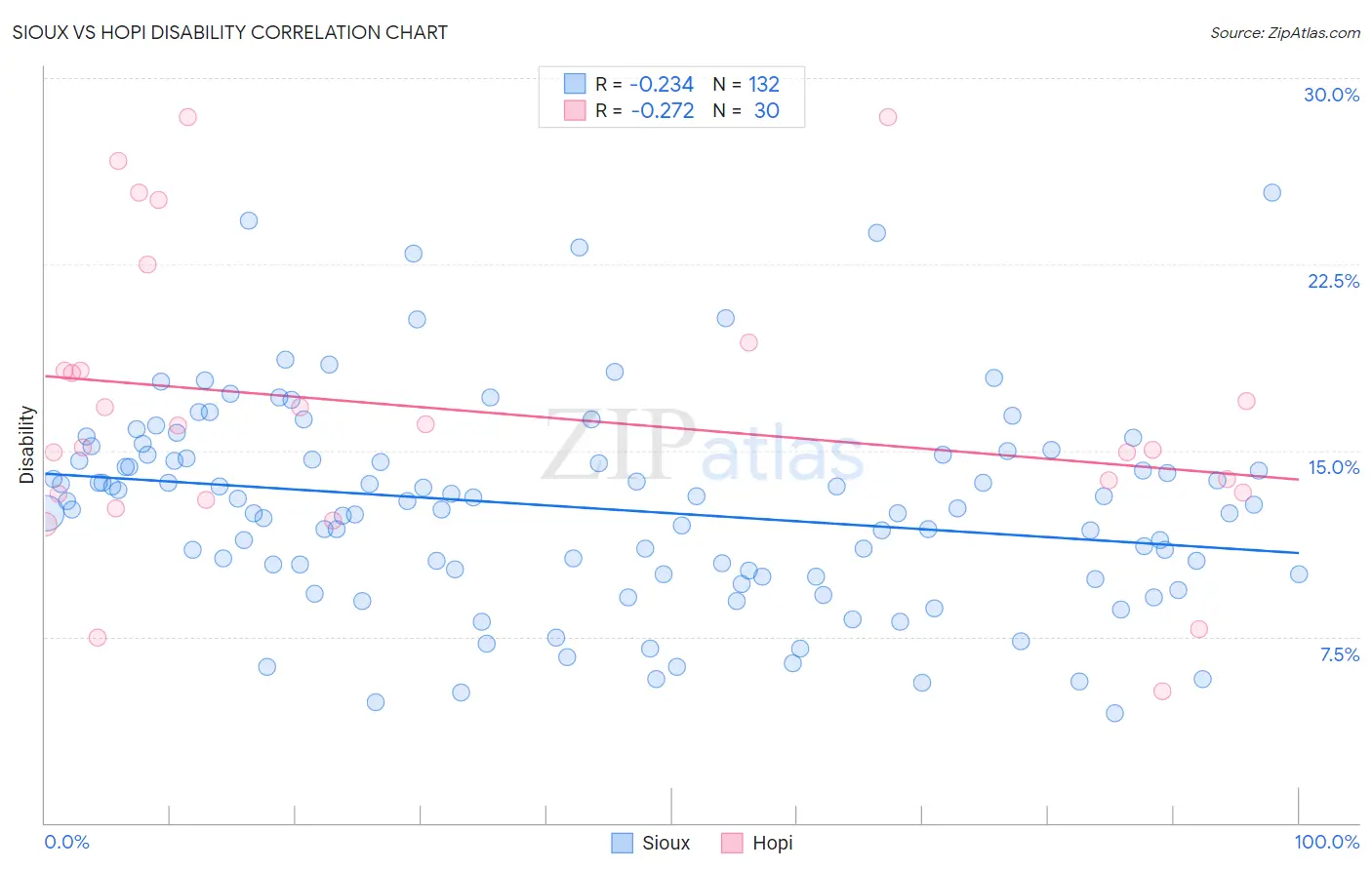The width and height of the screenshot is (1372, 870).
Task: Click the blue Sioux swatch in bottom legend
Action: pyautogui.click(x=623, y=843)
